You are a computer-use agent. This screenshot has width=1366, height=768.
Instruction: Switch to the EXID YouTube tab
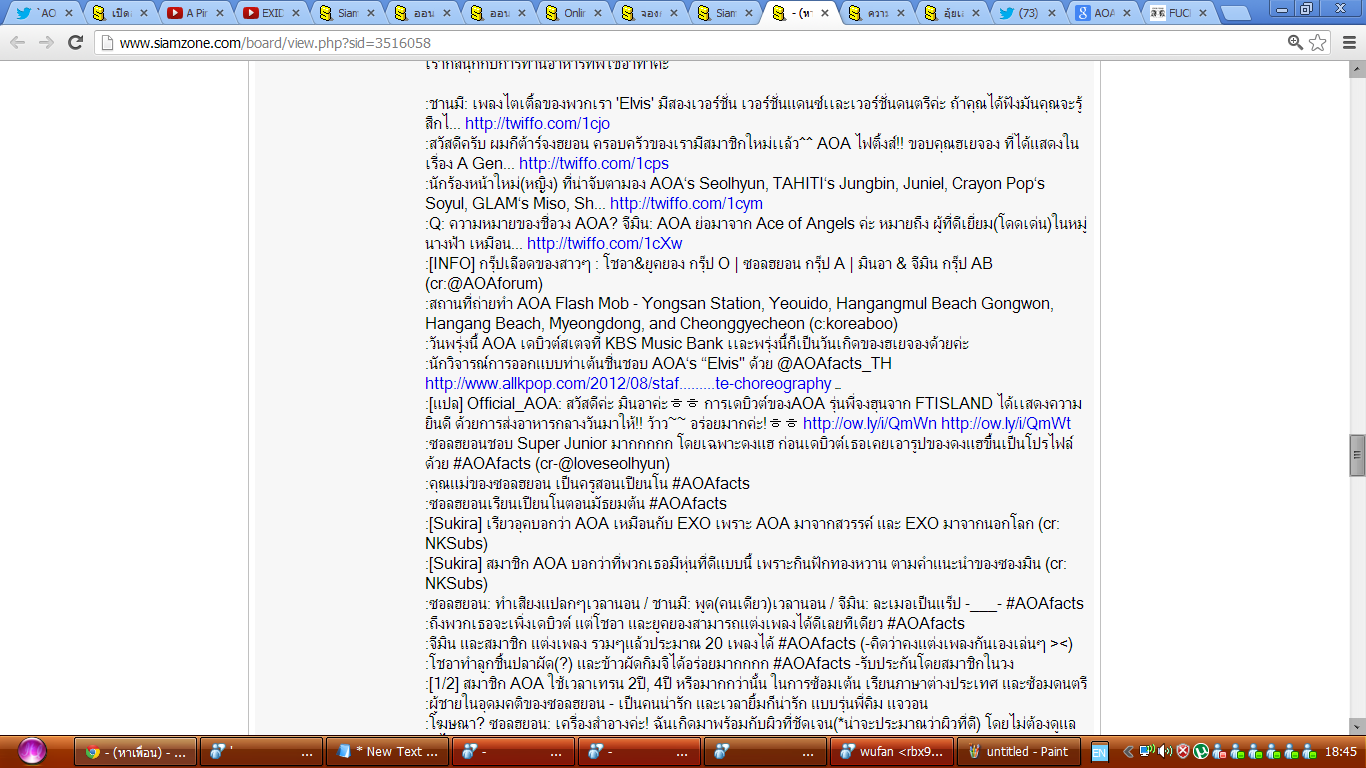275,14
